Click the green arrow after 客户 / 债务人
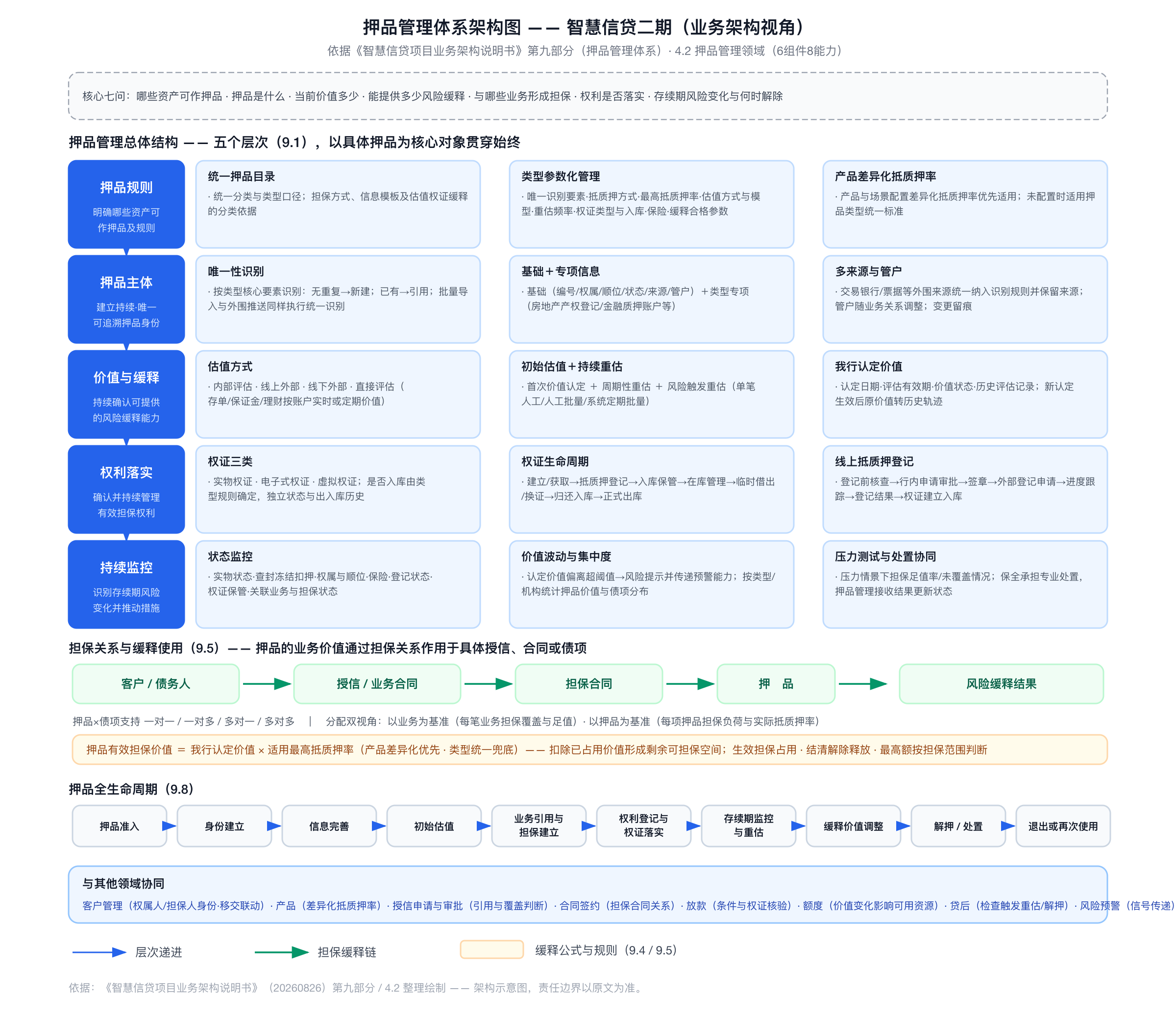 point(267,683)
